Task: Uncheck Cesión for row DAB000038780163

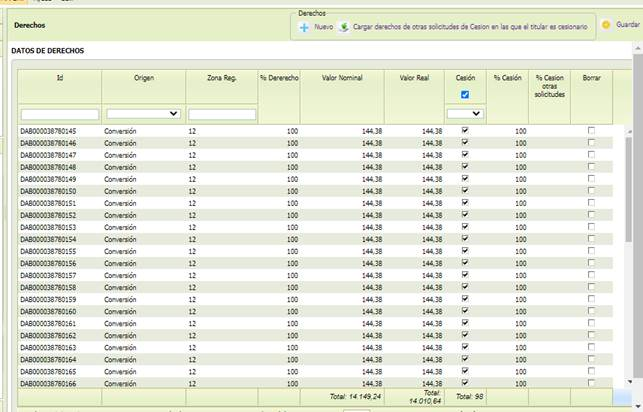Action: point(465,347)
